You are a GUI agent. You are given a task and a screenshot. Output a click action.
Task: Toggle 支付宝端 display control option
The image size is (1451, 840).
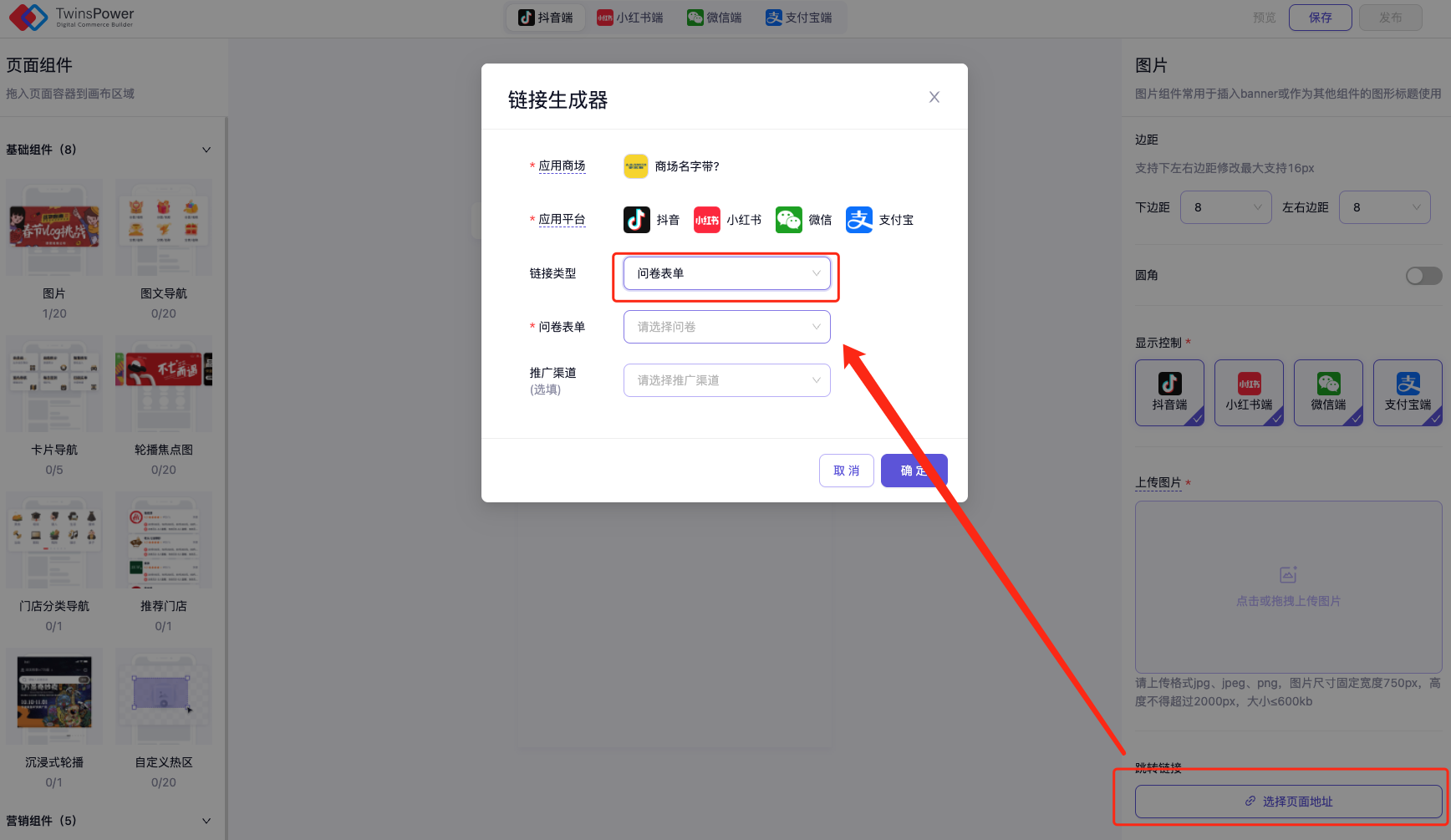pyautogui.click(x=1408, y=393)
